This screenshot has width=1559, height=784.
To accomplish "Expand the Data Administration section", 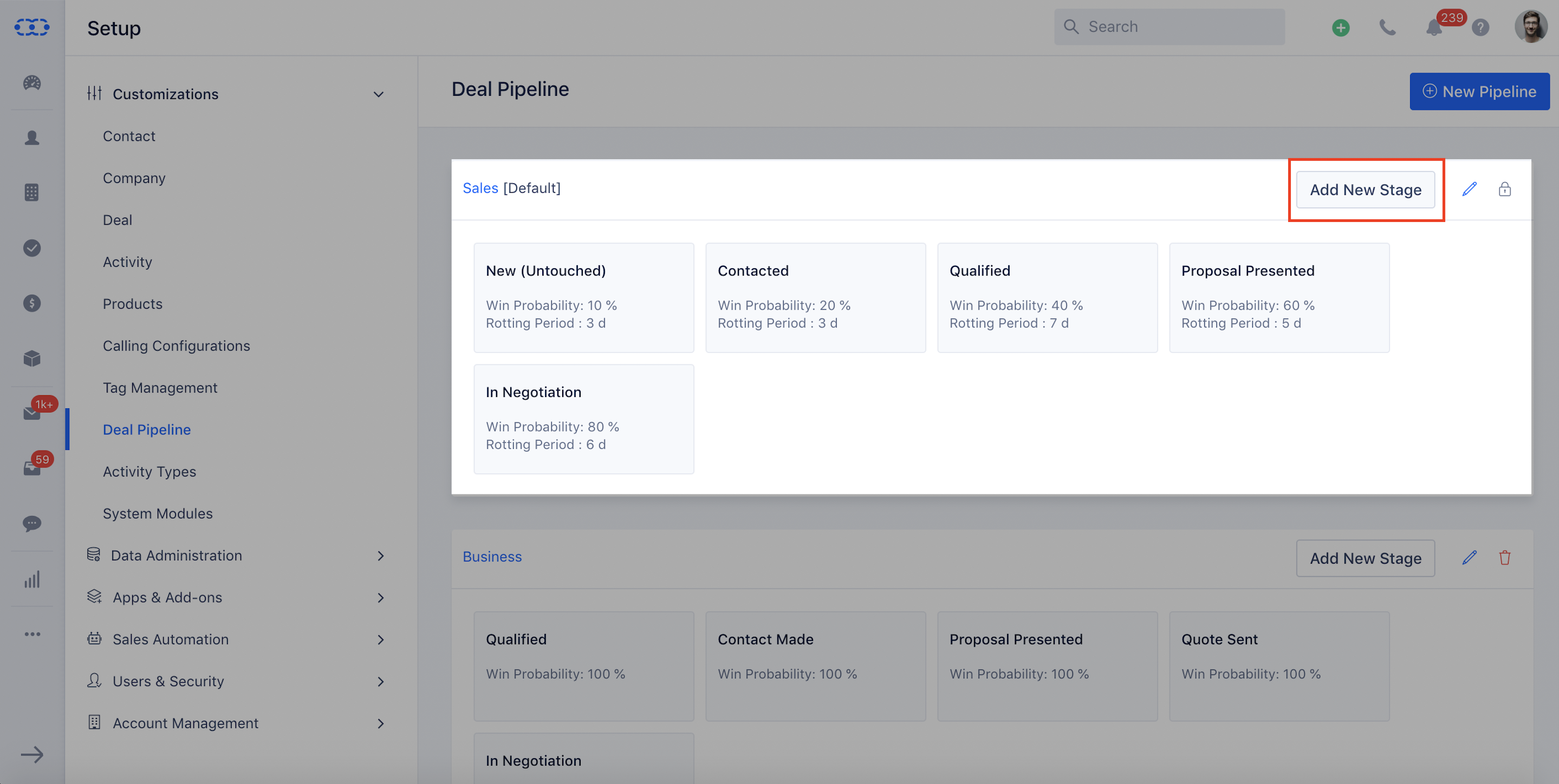I will pos(237,556).
